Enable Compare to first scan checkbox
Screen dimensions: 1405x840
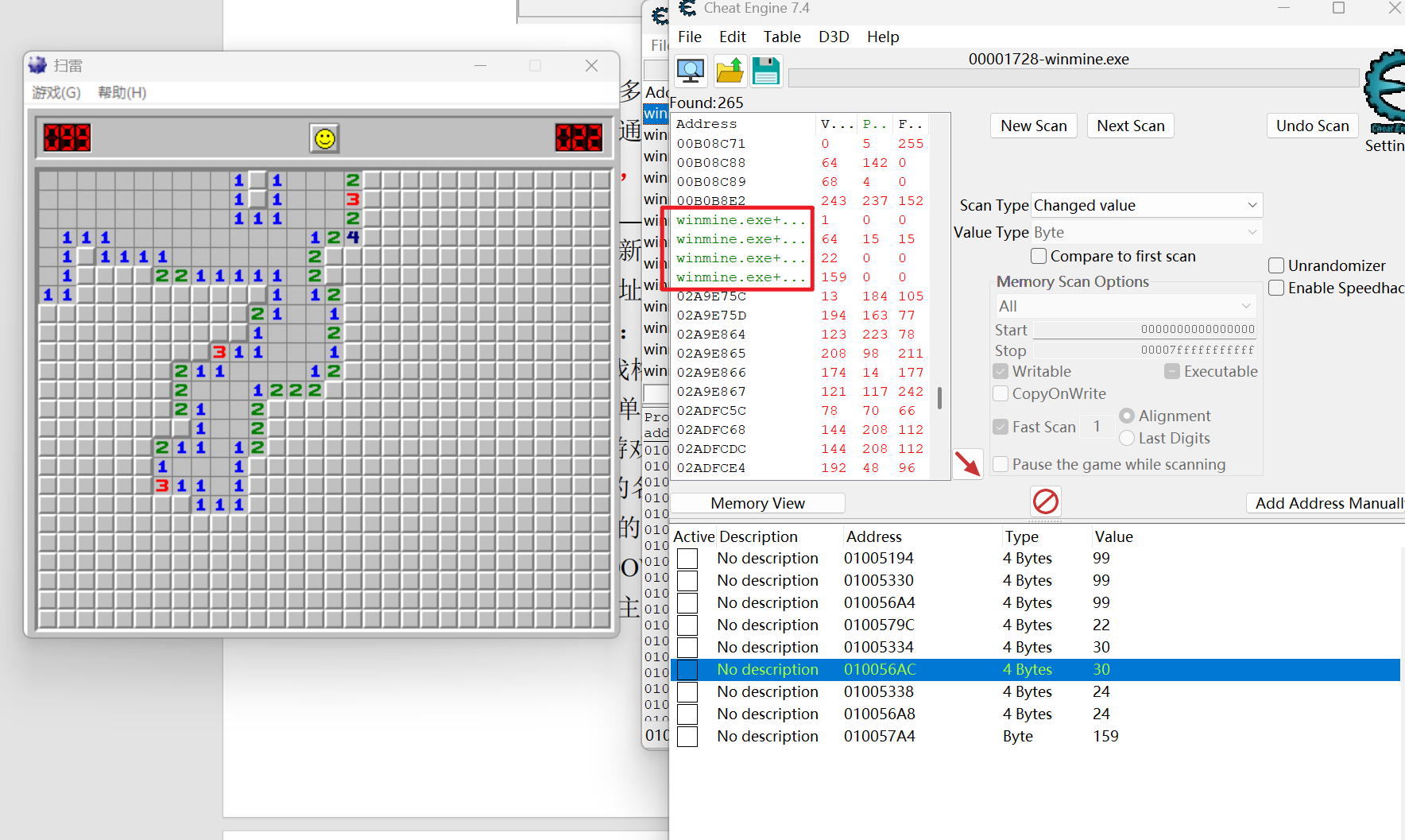point(1038,256)
